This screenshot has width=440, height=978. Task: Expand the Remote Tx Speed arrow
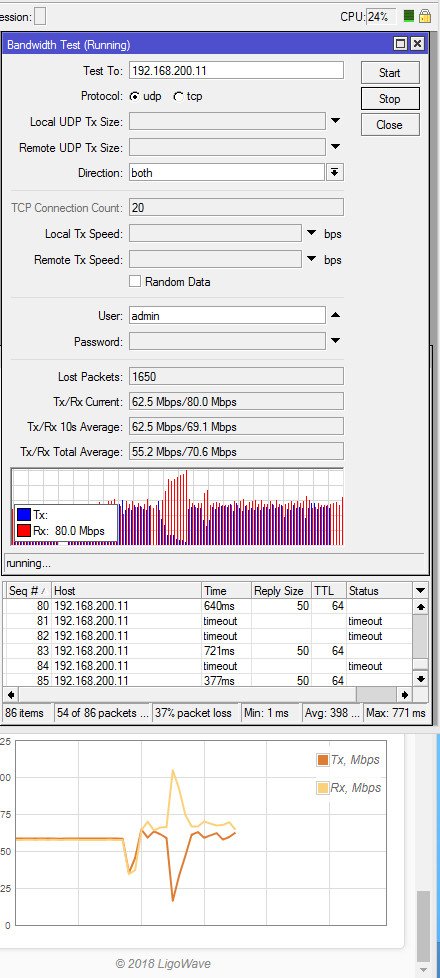coord(312,259)
